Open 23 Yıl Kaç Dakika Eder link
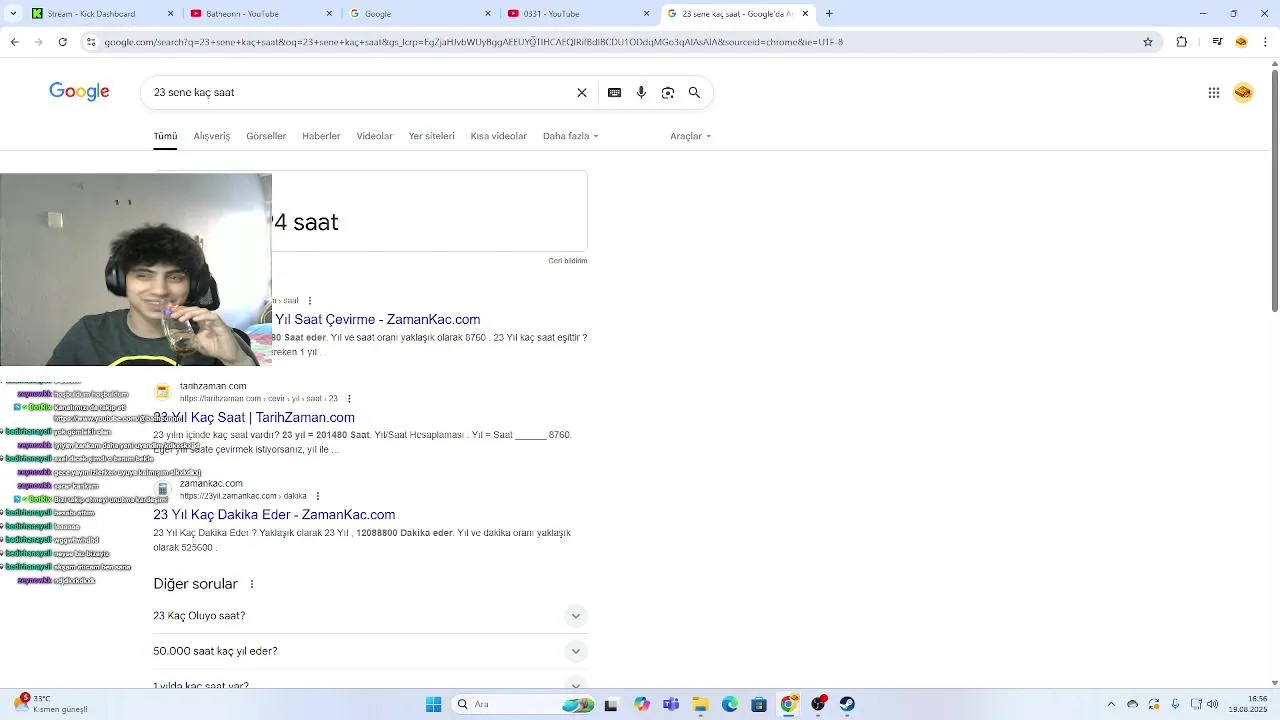The width and height of the screenshot is (1280, 720). click(274, 514)
